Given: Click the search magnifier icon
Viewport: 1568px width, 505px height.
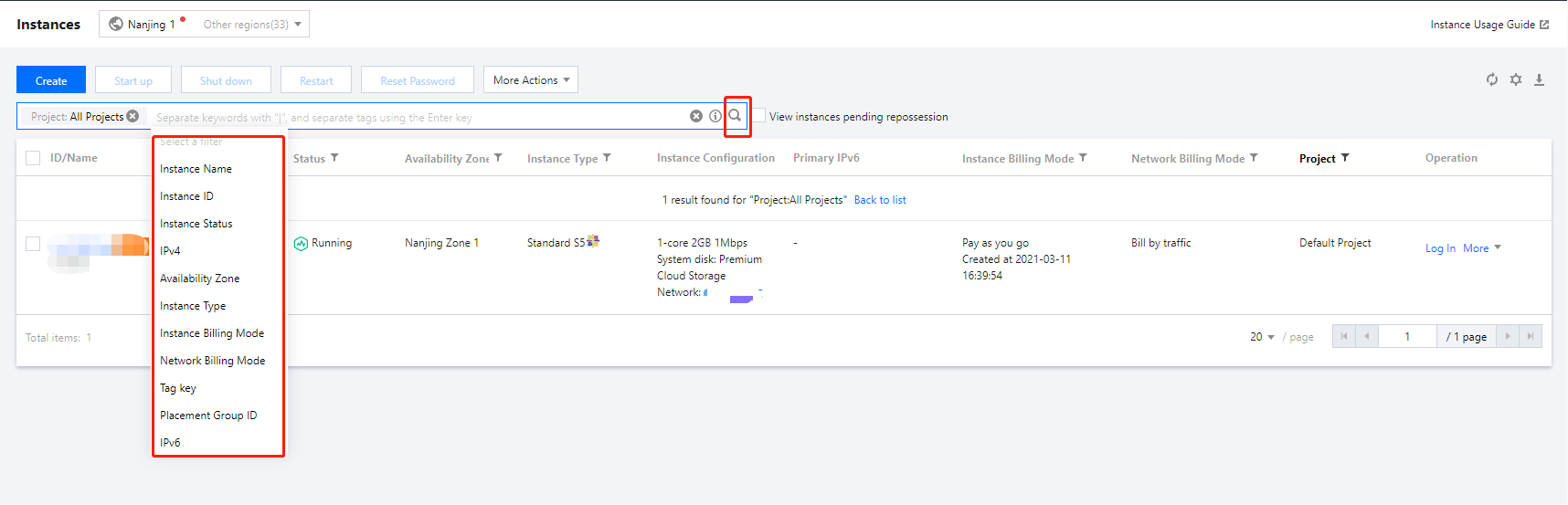Looking at the screenshot, I should (735, 116).
